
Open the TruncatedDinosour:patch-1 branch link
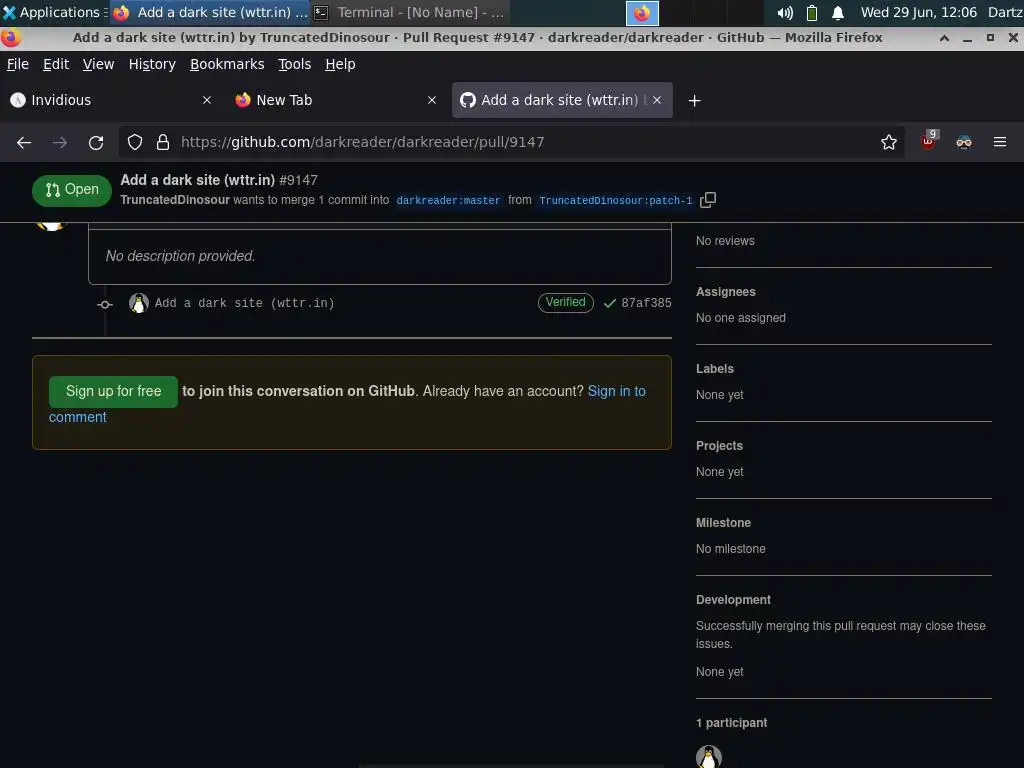[615, 200]
